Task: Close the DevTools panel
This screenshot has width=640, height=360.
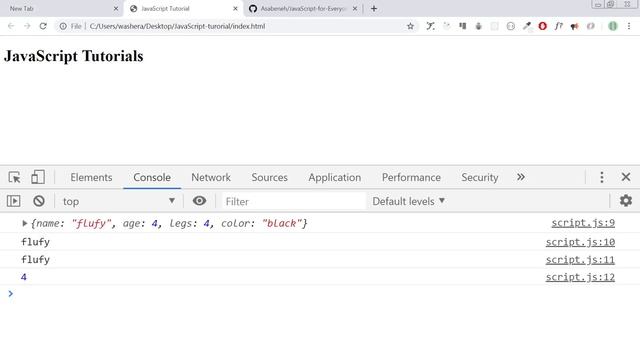Action: [626, 177]
